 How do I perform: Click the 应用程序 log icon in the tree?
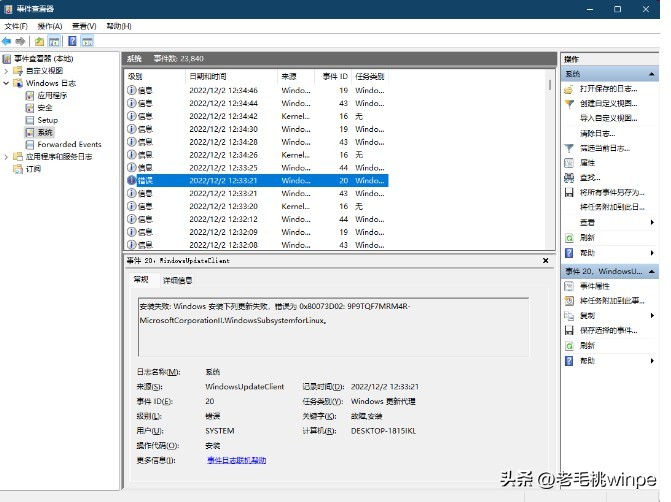(30, 95)
